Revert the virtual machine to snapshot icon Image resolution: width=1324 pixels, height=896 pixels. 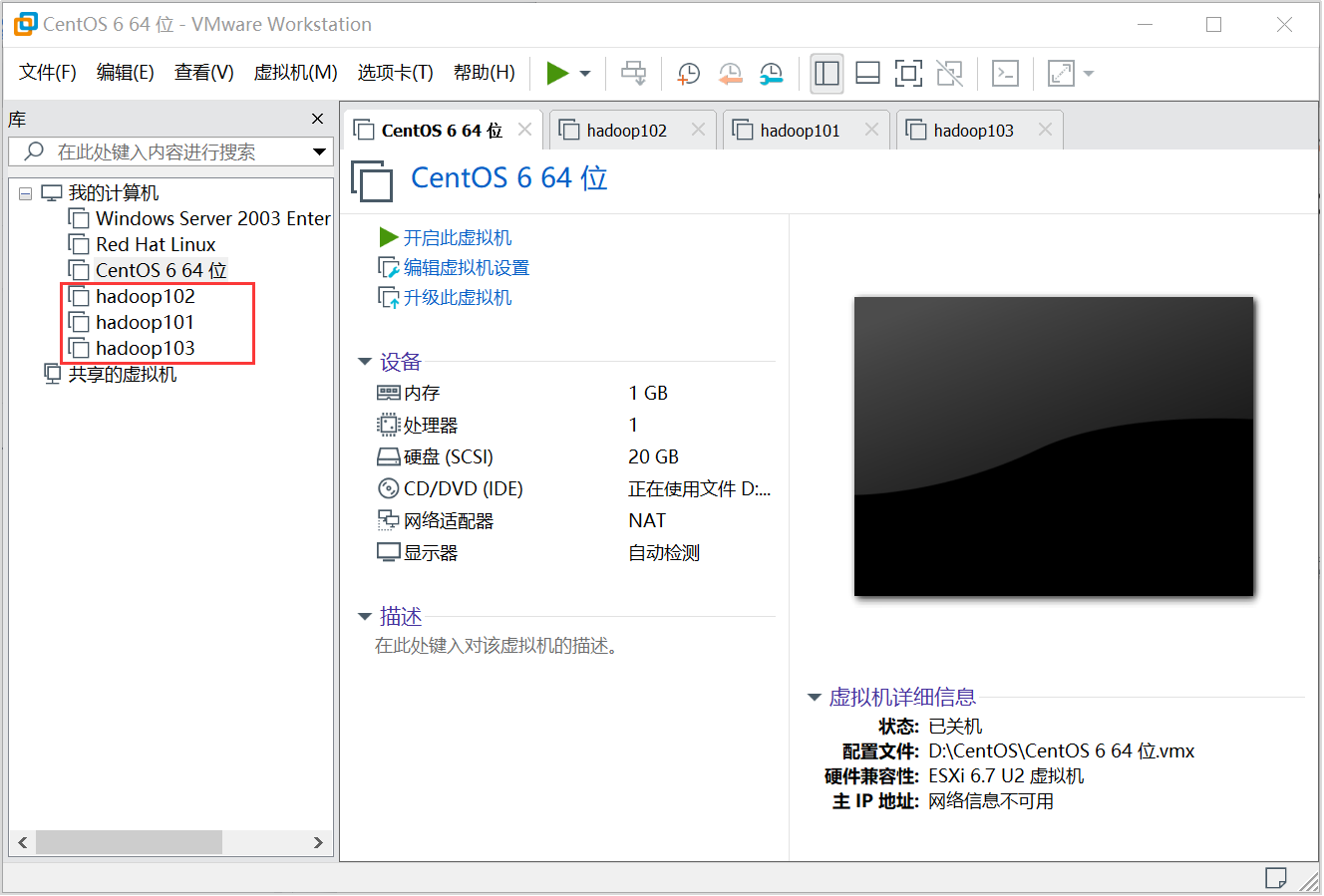(730, 73)
